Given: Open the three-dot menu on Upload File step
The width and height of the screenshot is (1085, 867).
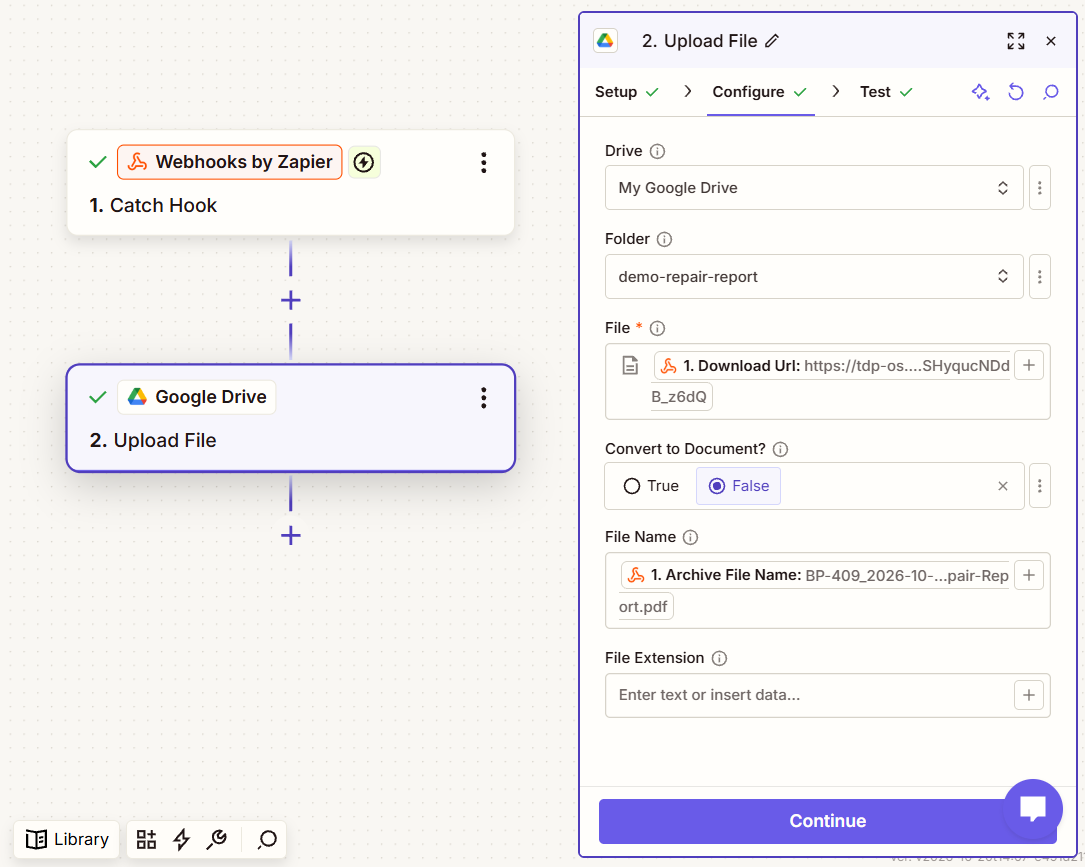Looking at the screenshot, I should pos(484,398).
